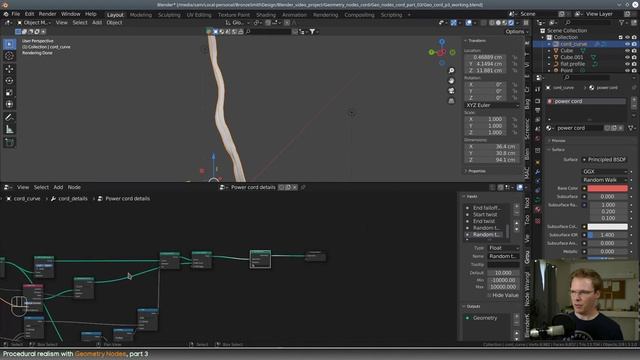Select the Transform tool
This screenshot has width=640, height=360.
[x=9, y=104]
